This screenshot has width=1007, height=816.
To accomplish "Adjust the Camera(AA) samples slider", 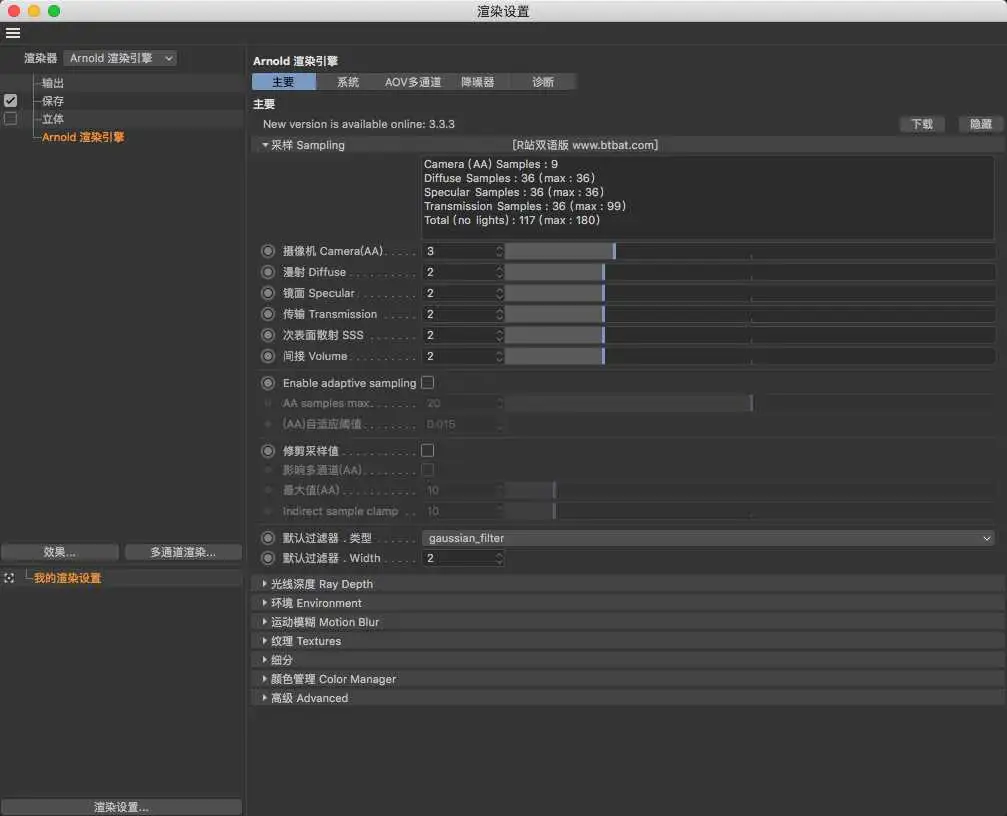I will (749, 251).
